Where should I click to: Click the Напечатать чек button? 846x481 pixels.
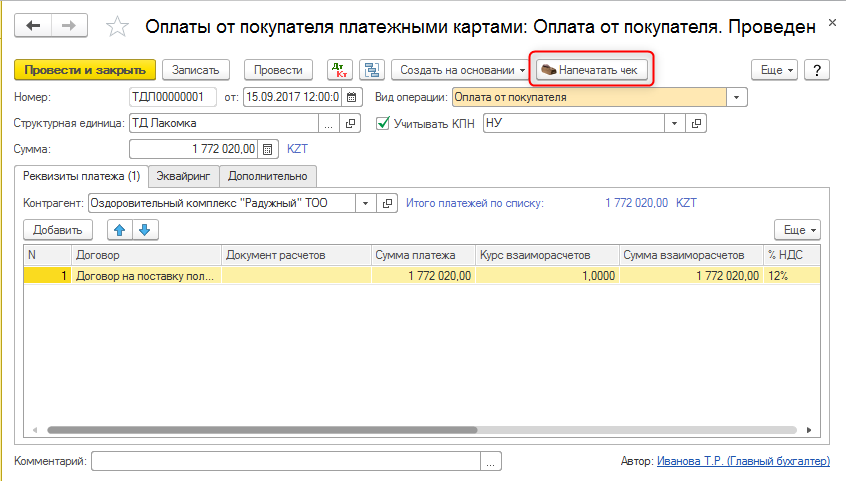pyautogui.click(x=593, y=70)
